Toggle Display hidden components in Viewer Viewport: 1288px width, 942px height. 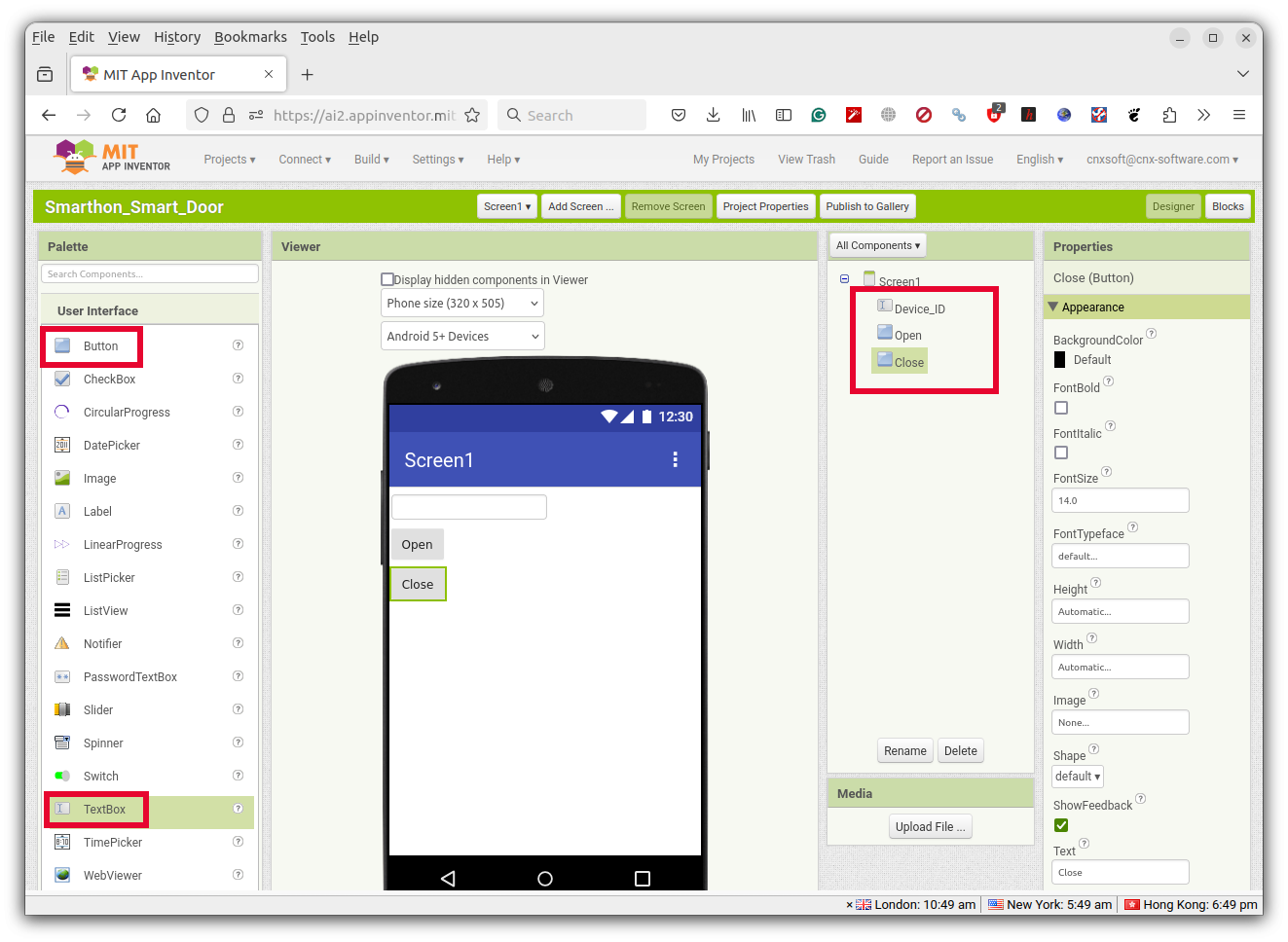tap(387, 279)
